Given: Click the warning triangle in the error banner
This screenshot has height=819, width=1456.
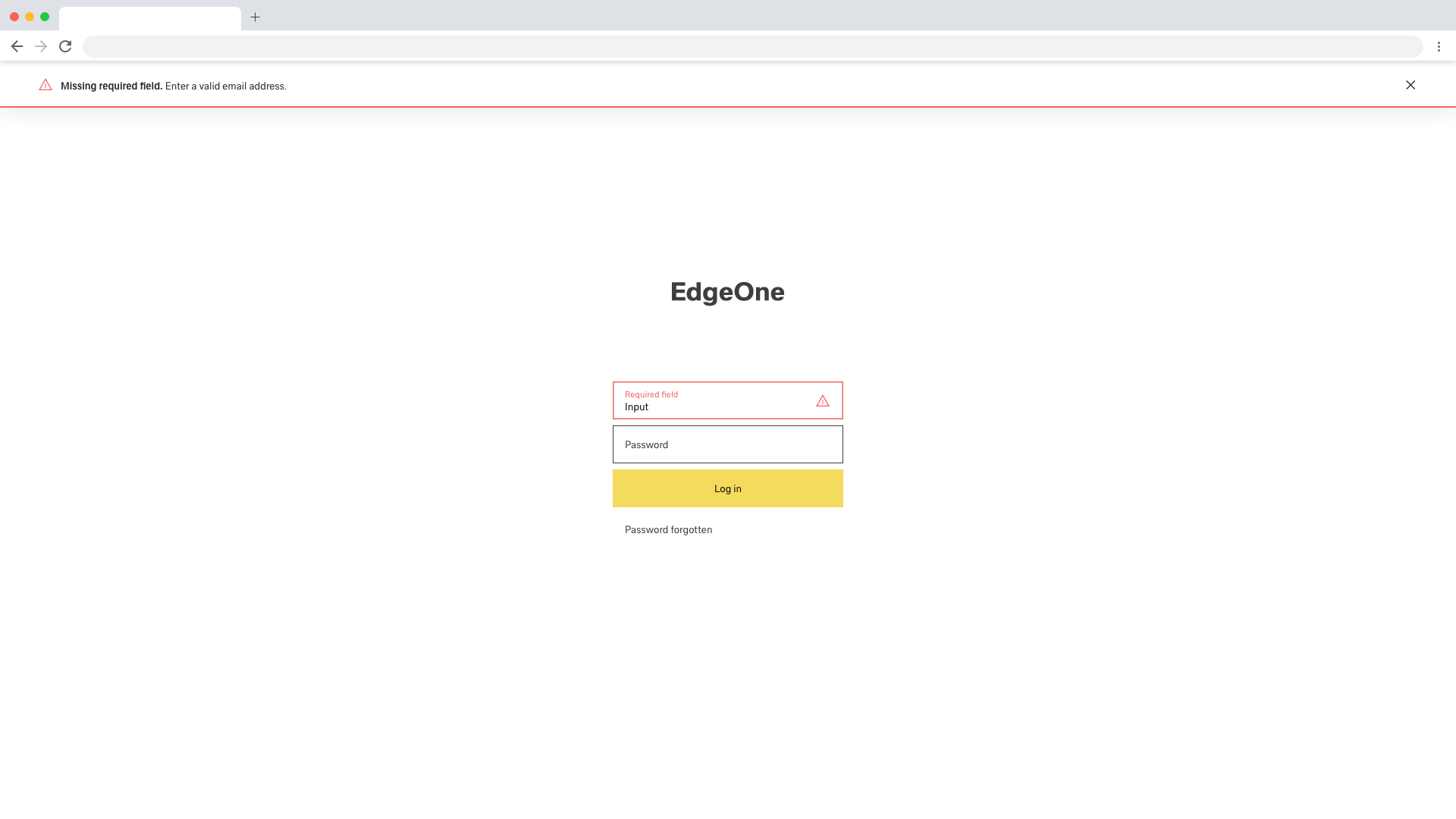Looking at the screenshot, I should click(45, 85).
